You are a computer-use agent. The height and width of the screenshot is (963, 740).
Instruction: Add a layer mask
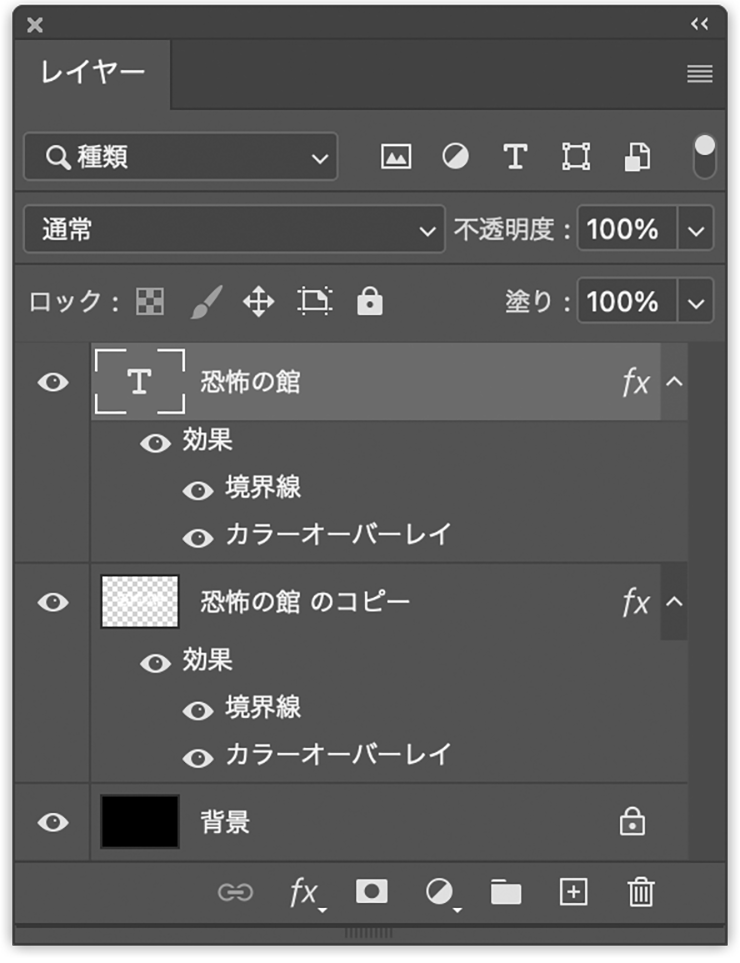click(372, 892)
